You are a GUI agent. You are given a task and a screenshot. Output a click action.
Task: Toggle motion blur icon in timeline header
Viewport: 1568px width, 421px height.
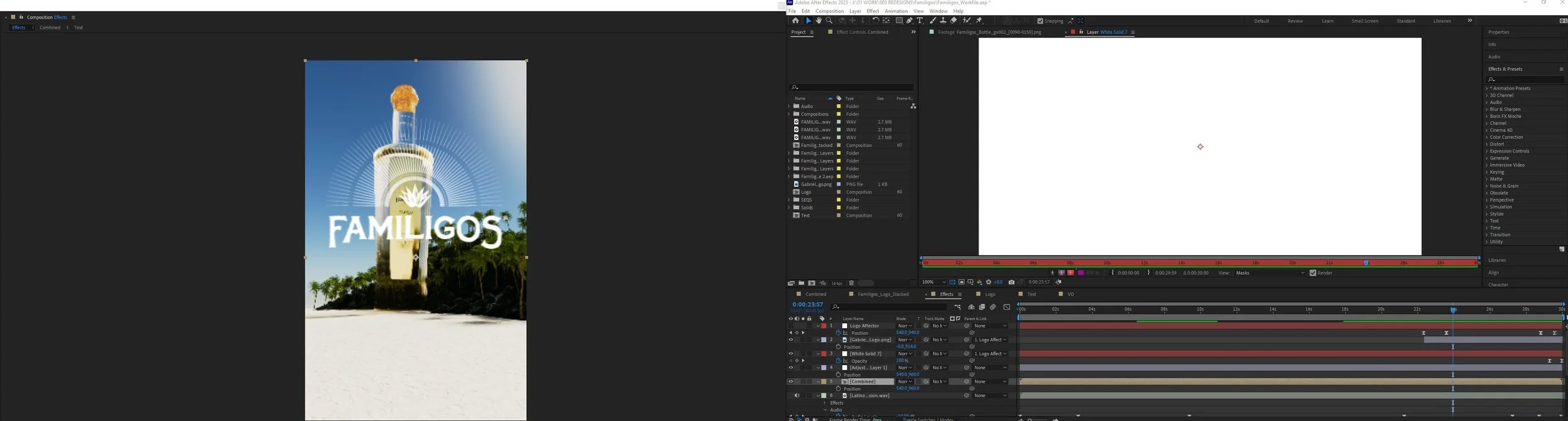(993, 307)
